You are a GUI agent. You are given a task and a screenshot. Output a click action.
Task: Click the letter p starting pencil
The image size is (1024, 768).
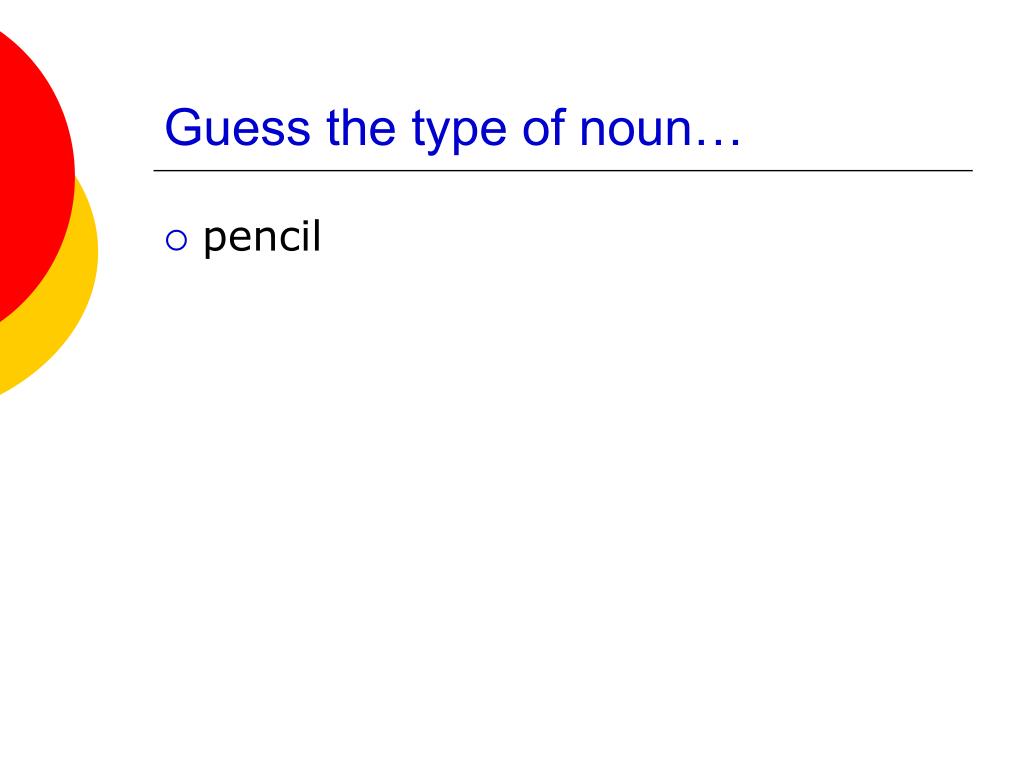[216, 240]
